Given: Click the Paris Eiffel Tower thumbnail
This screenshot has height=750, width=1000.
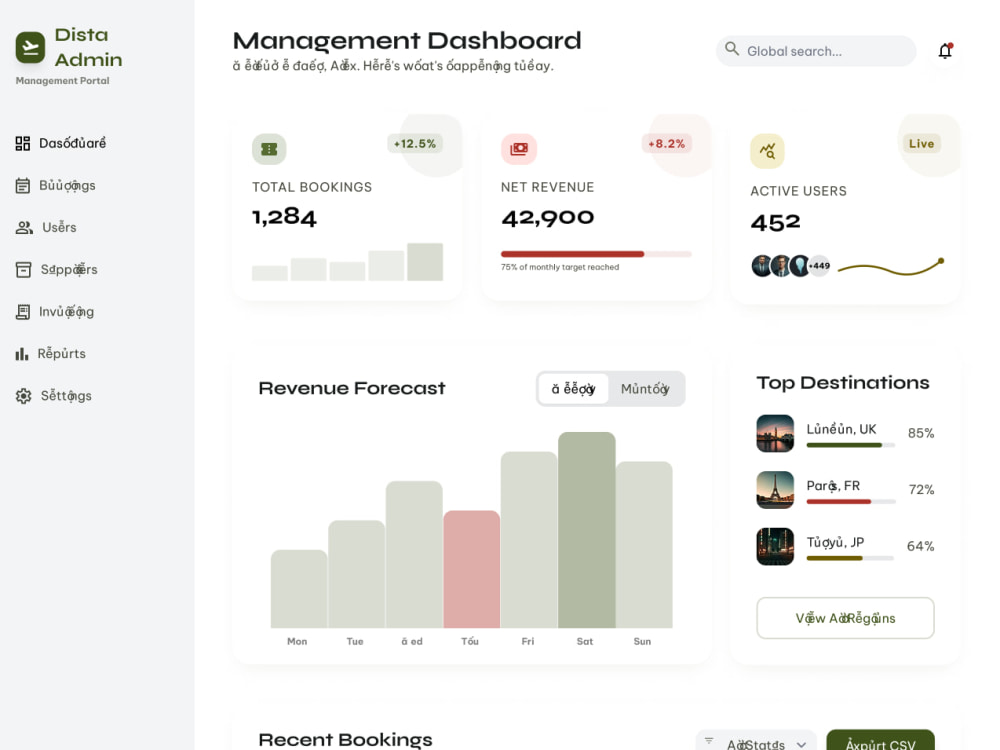Looking at the screenshot, I should click(775, 490).
